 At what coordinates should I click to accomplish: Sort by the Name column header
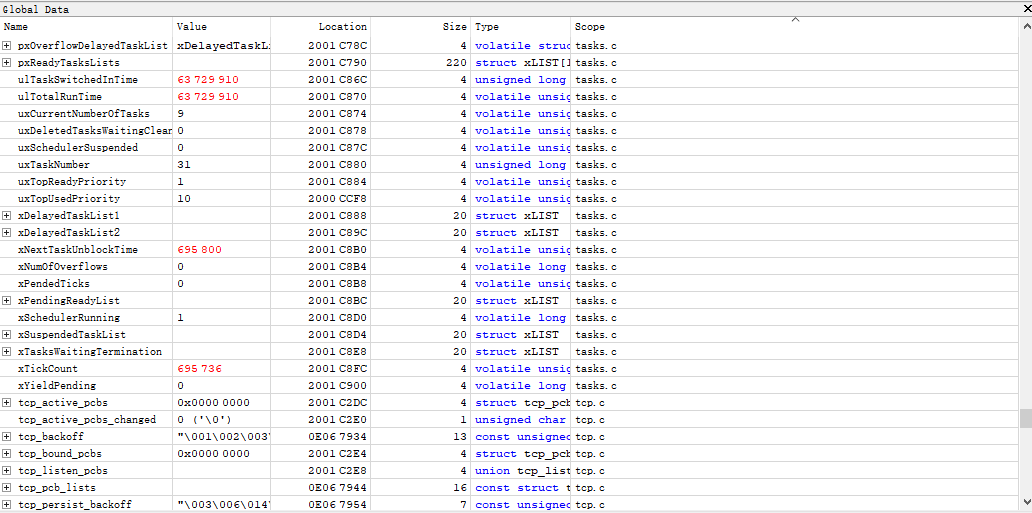click(16, 27)
